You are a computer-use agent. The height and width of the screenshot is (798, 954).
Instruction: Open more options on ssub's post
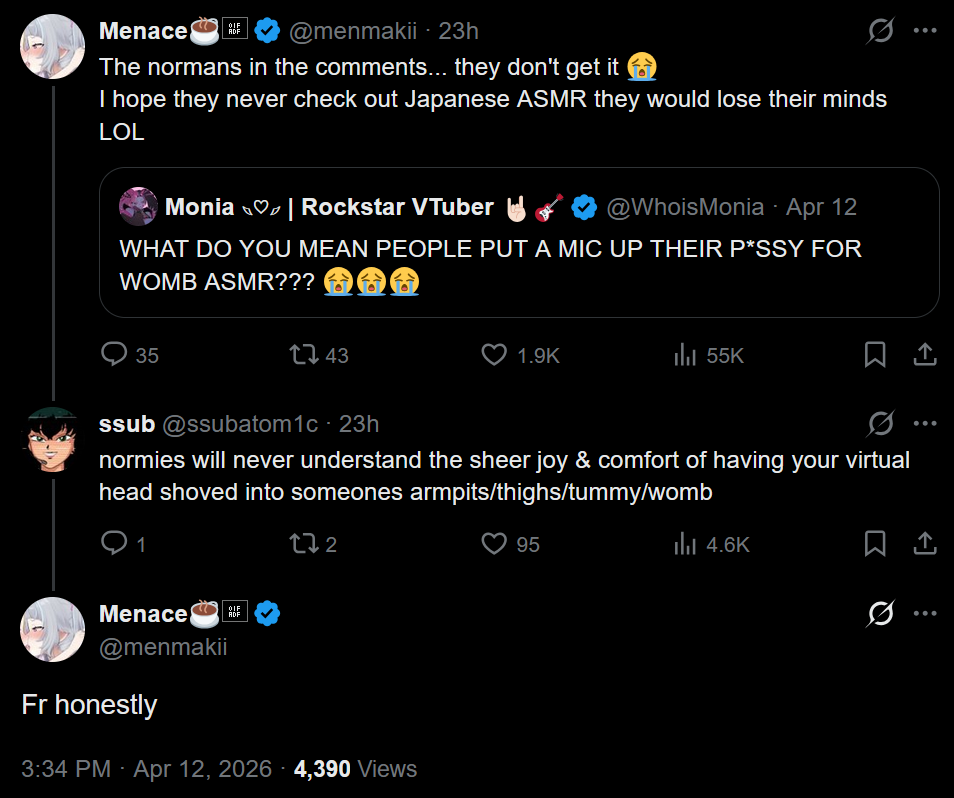(925, 424)
